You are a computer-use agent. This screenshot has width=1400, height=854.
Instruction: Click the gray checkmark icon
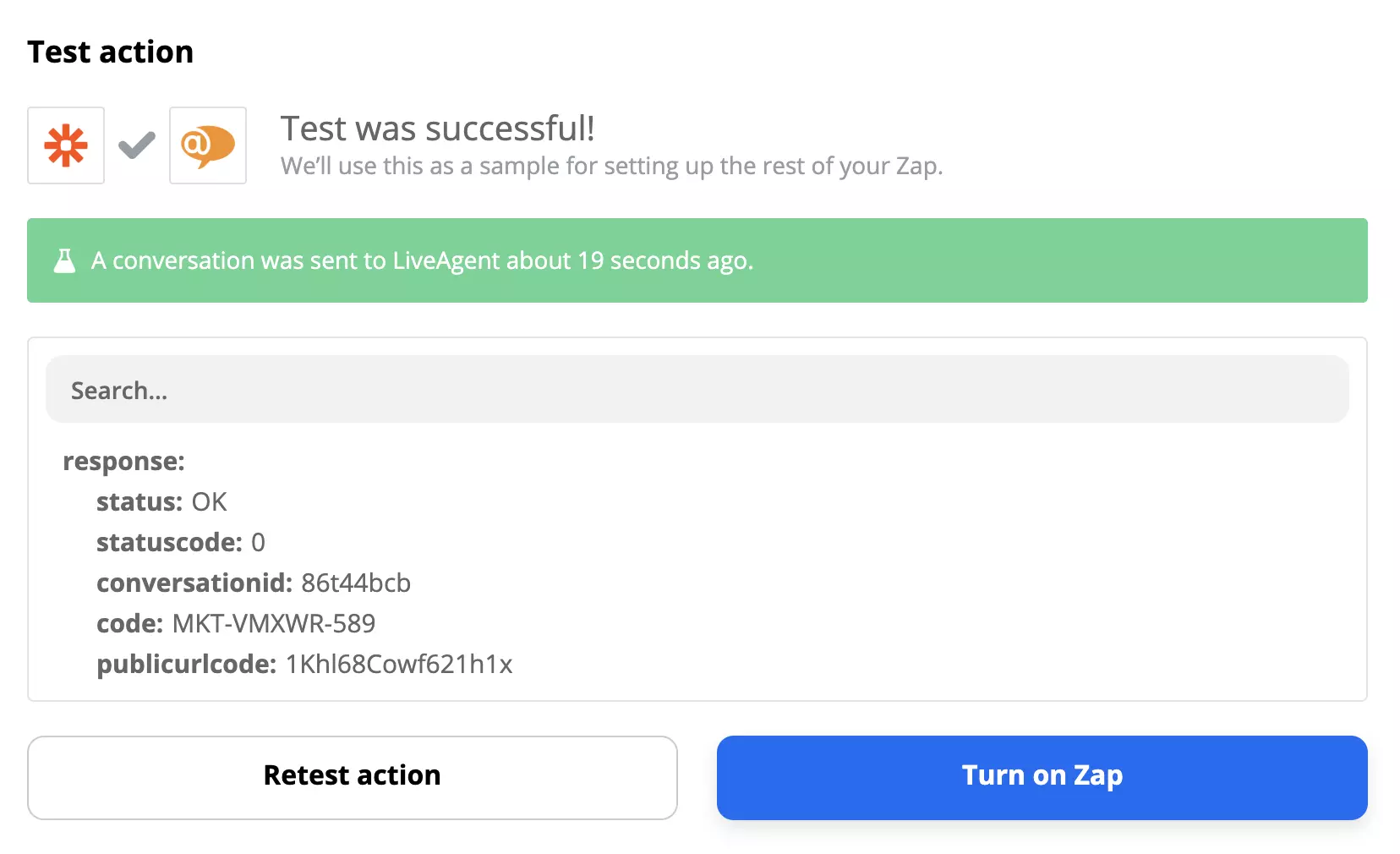click(136, 145)
